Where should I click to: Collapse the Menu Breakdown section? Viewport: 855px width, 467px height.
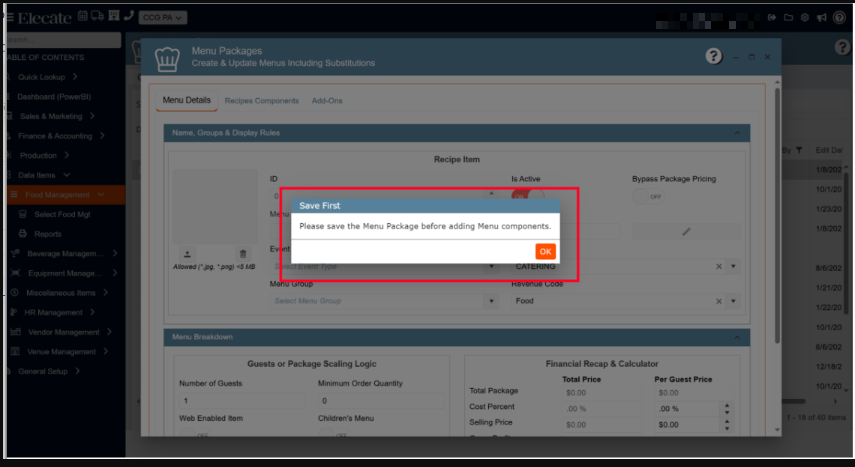coord(737,337)
